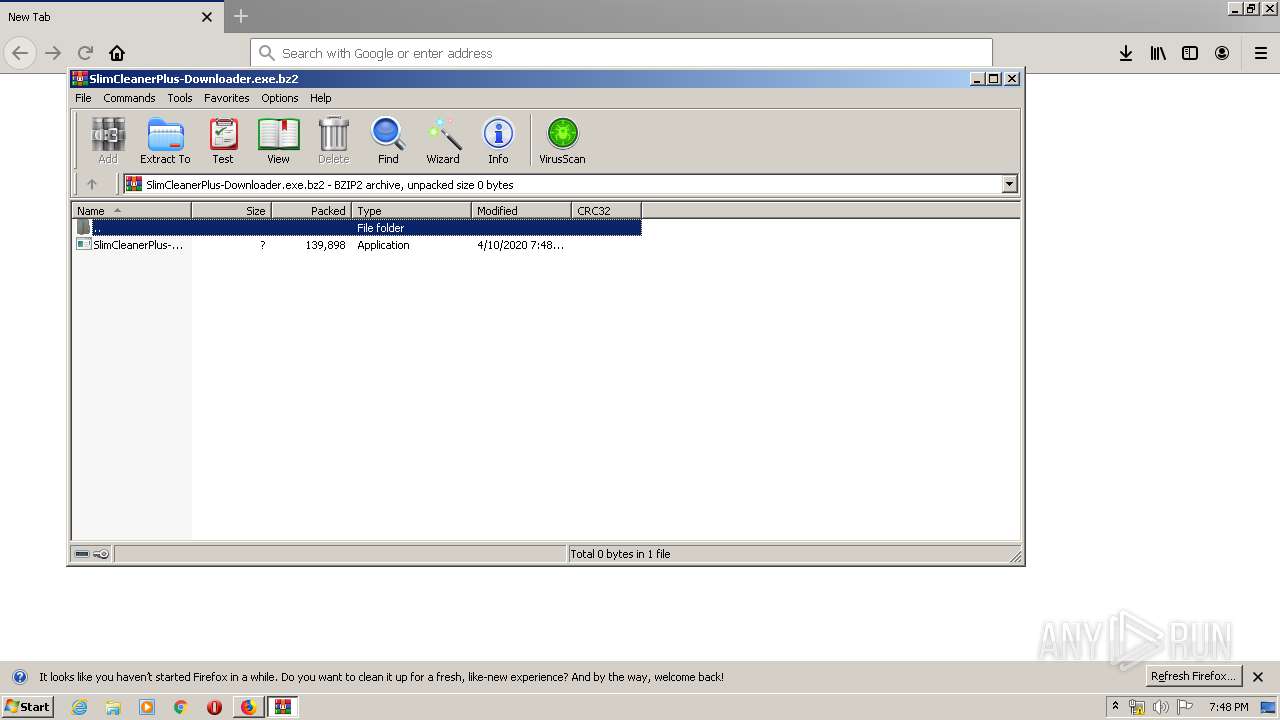Sort by Name column header

(131, 210)
